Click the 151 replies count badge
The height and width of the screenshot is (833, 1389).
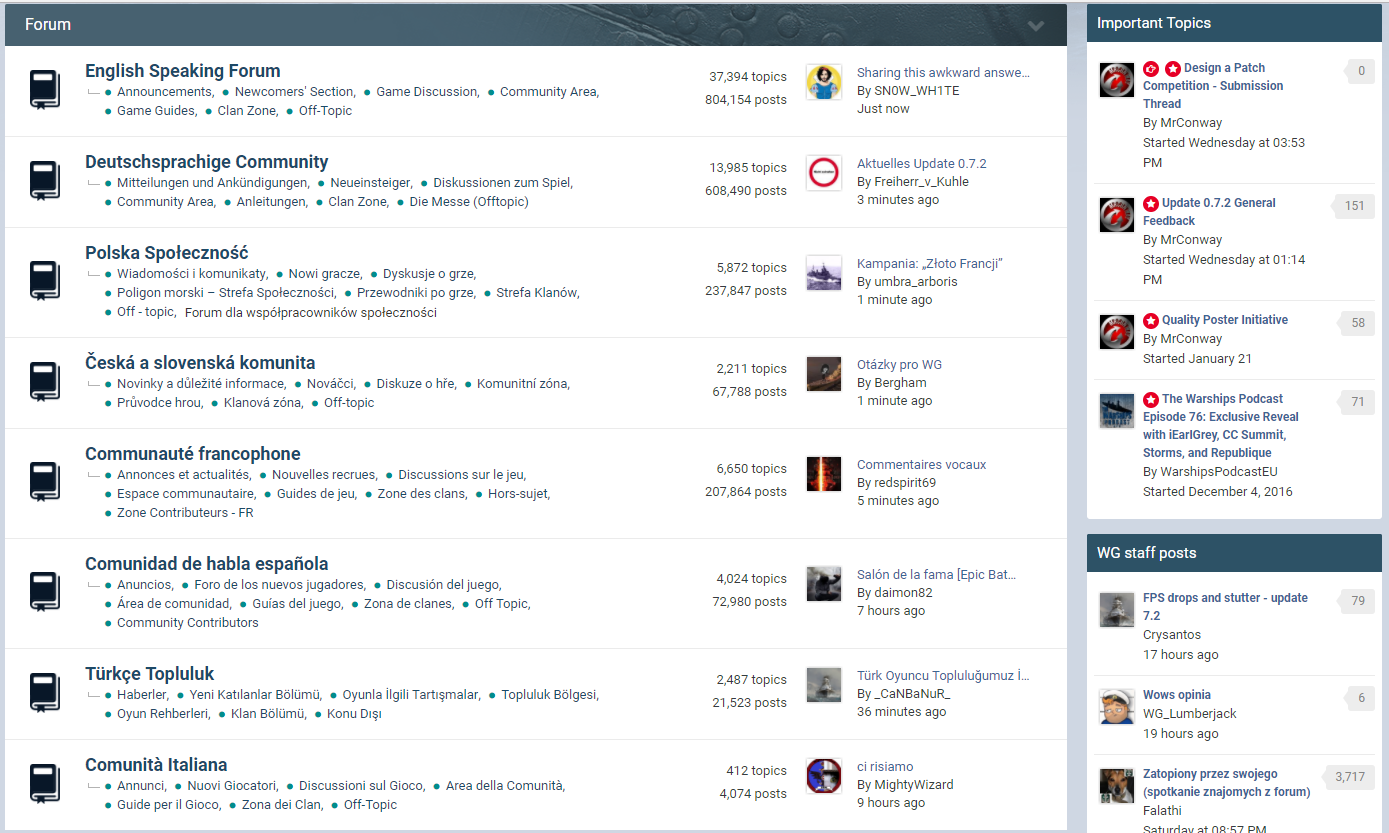pyautogui.click(x=1354, y=206)
